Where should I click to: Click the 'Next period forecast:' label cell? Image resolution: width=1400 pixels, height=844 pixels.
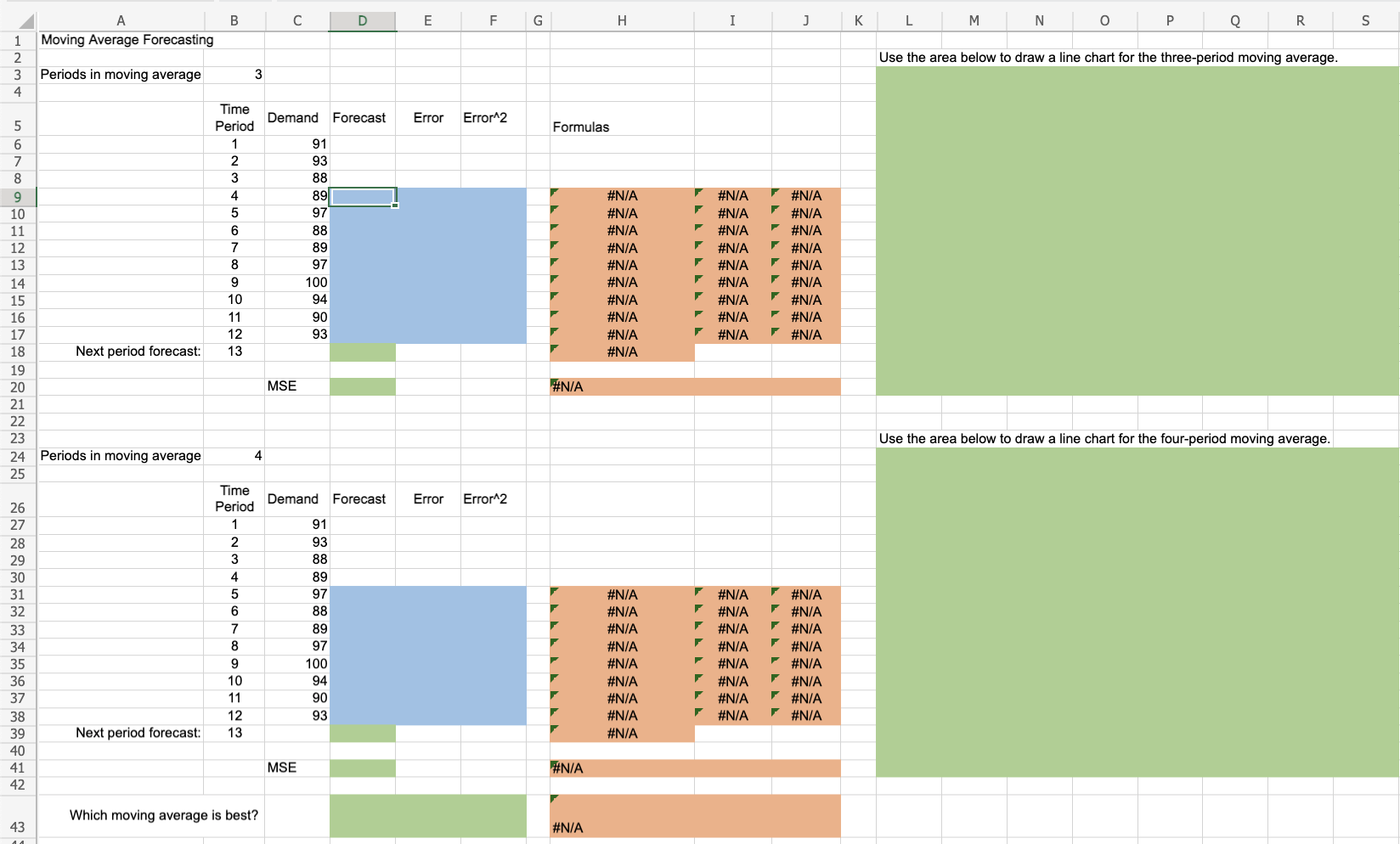[138, 352]
